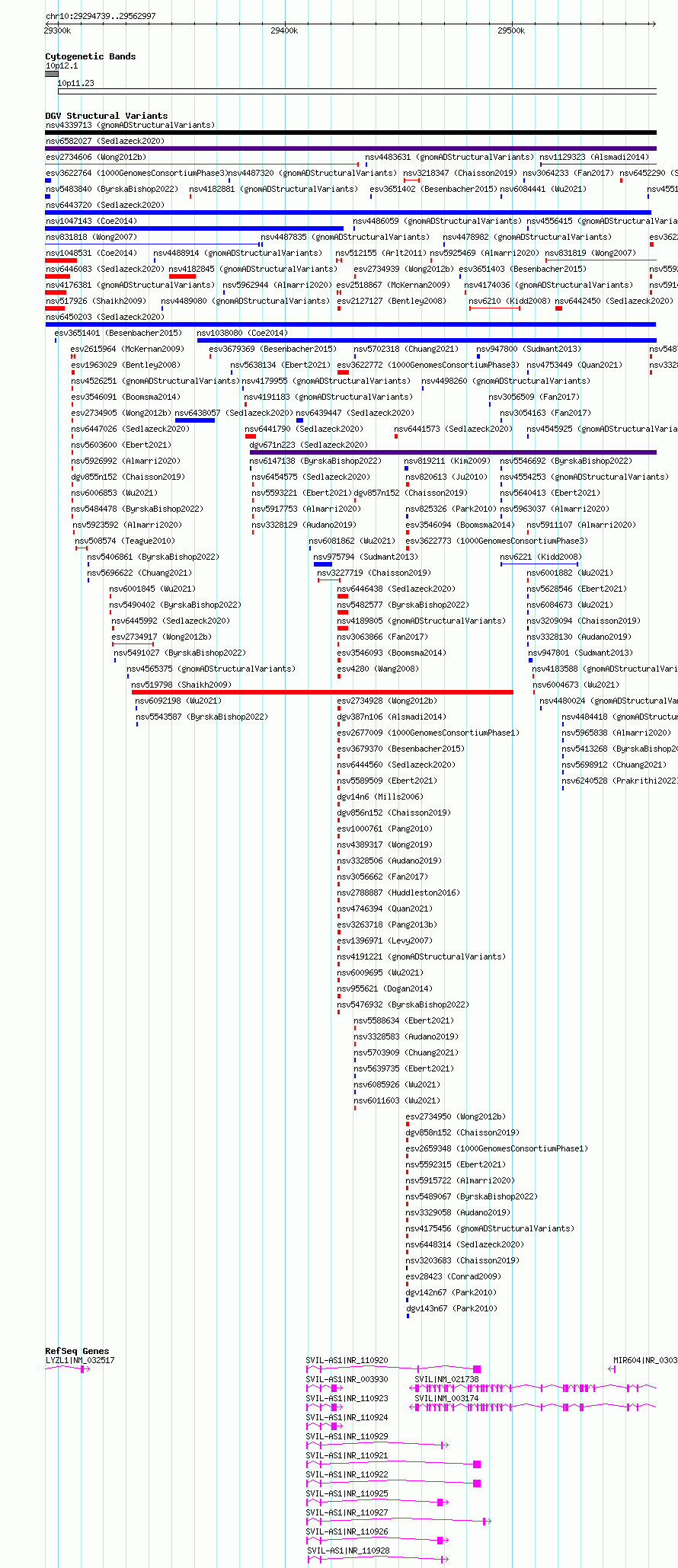Click the 29400k ruler label
Image resolution: width=678 pixels, height=1568 pixels.
[x=284, y=30]
